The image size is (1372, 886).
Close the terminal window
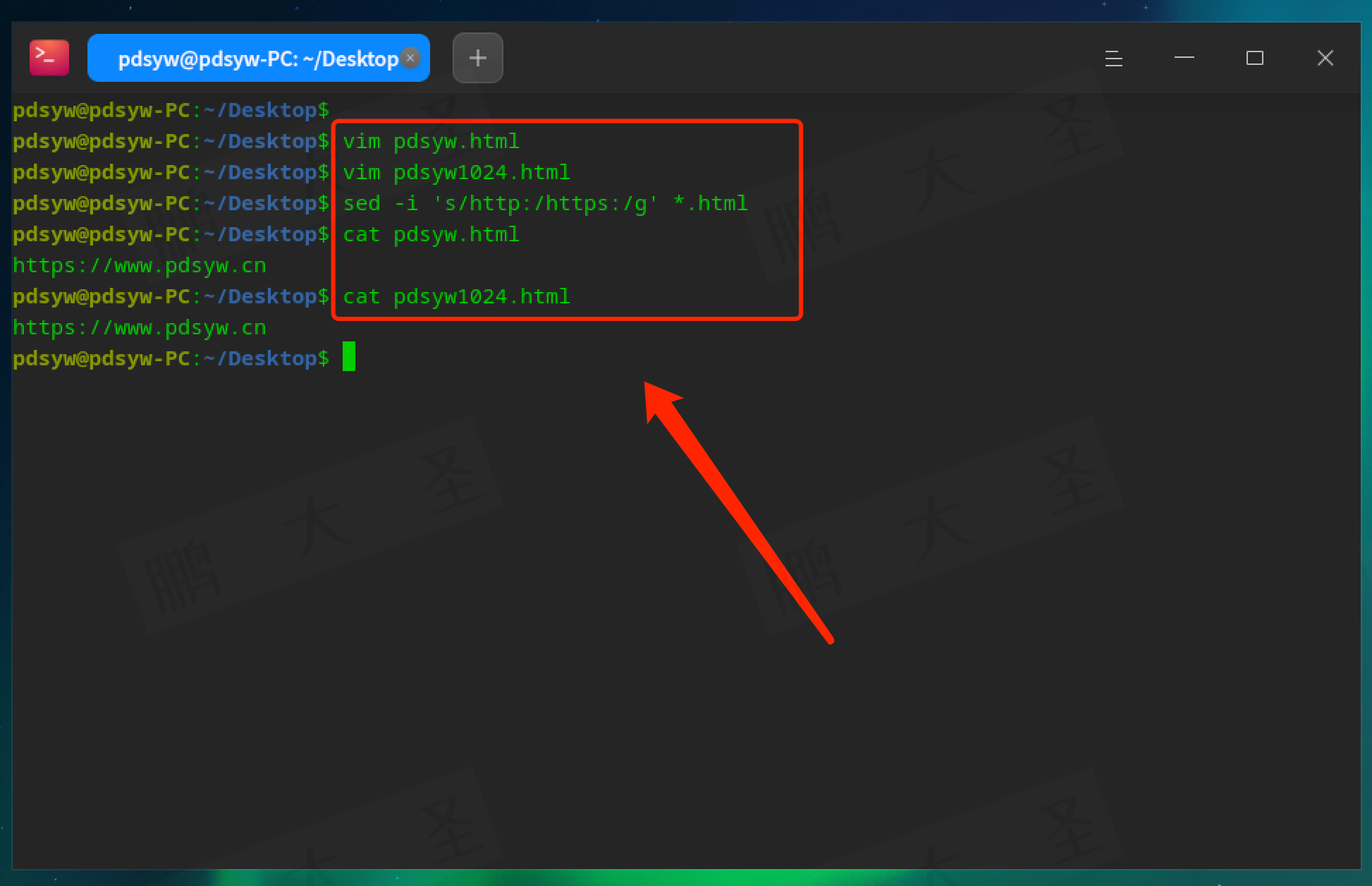pyautogui.click(x=1325, y=58)
